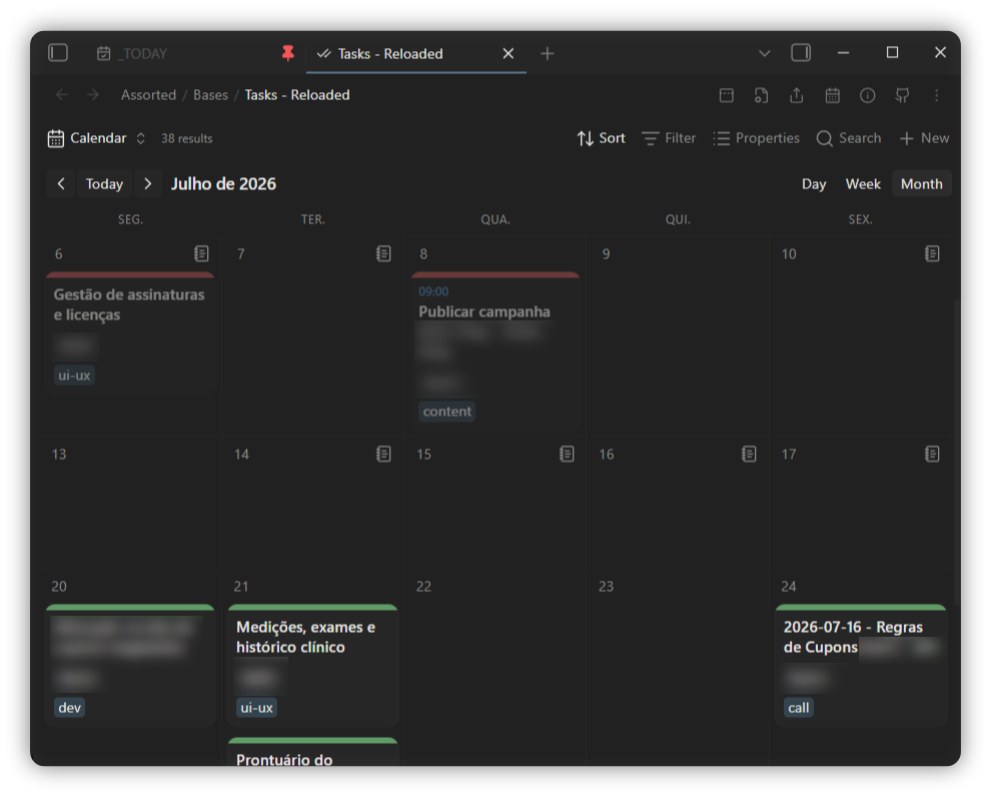Image resolution: width=991 pixels, height=797 pixels.
Task: Click the window-pane icon in header toolbar
Action: pos(727,95)
